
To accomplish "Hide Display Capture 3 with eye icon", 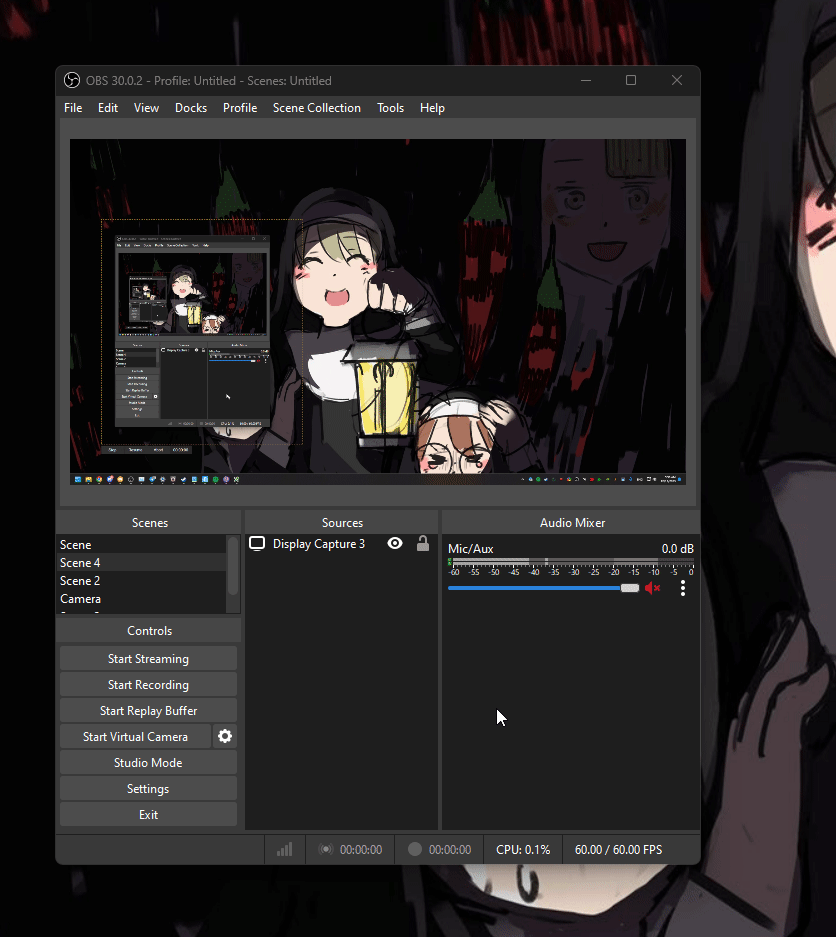I will point(395,543).
